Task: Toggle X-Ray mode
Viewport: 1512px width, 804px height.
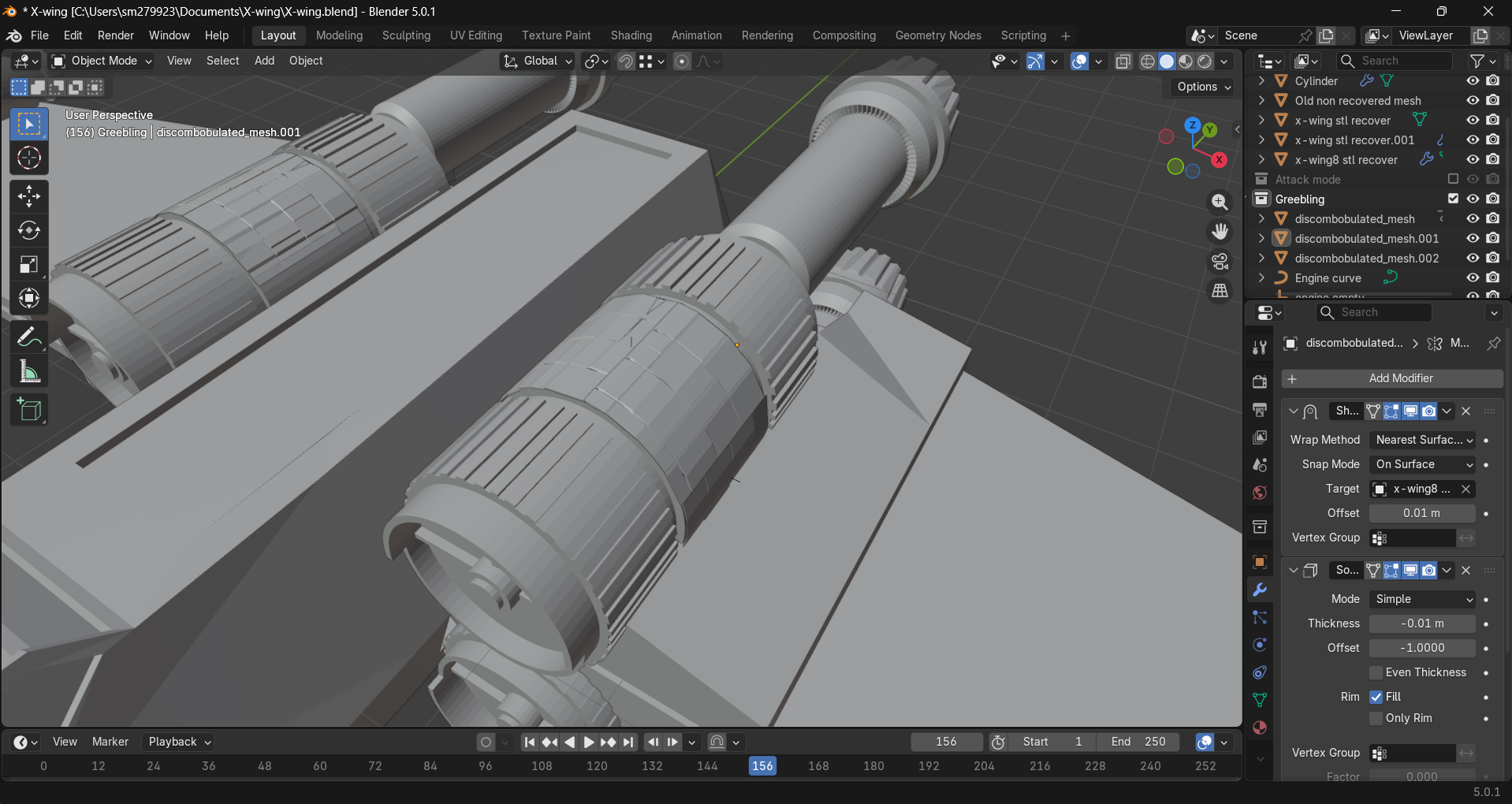Action: [x=1123, y=61]
